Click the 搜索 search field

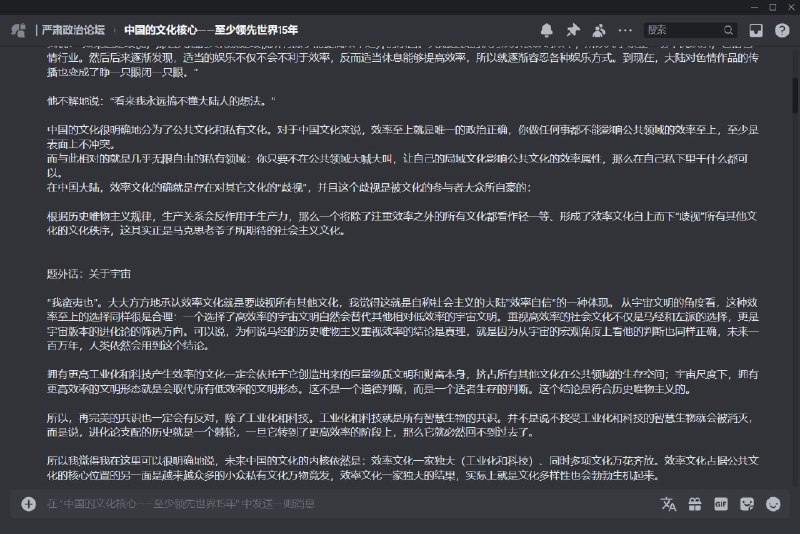click(690, 30)
